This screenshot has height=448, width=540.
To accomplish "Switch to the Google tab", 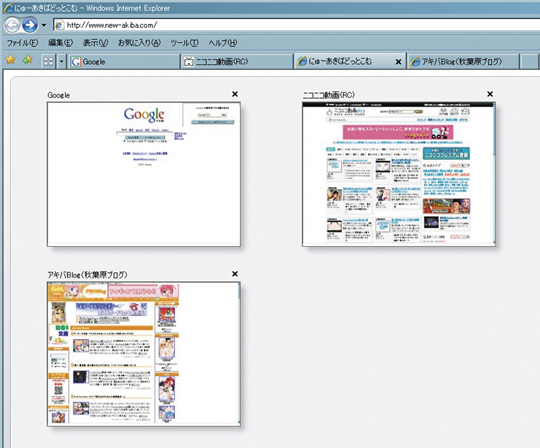I will [124, 62].
